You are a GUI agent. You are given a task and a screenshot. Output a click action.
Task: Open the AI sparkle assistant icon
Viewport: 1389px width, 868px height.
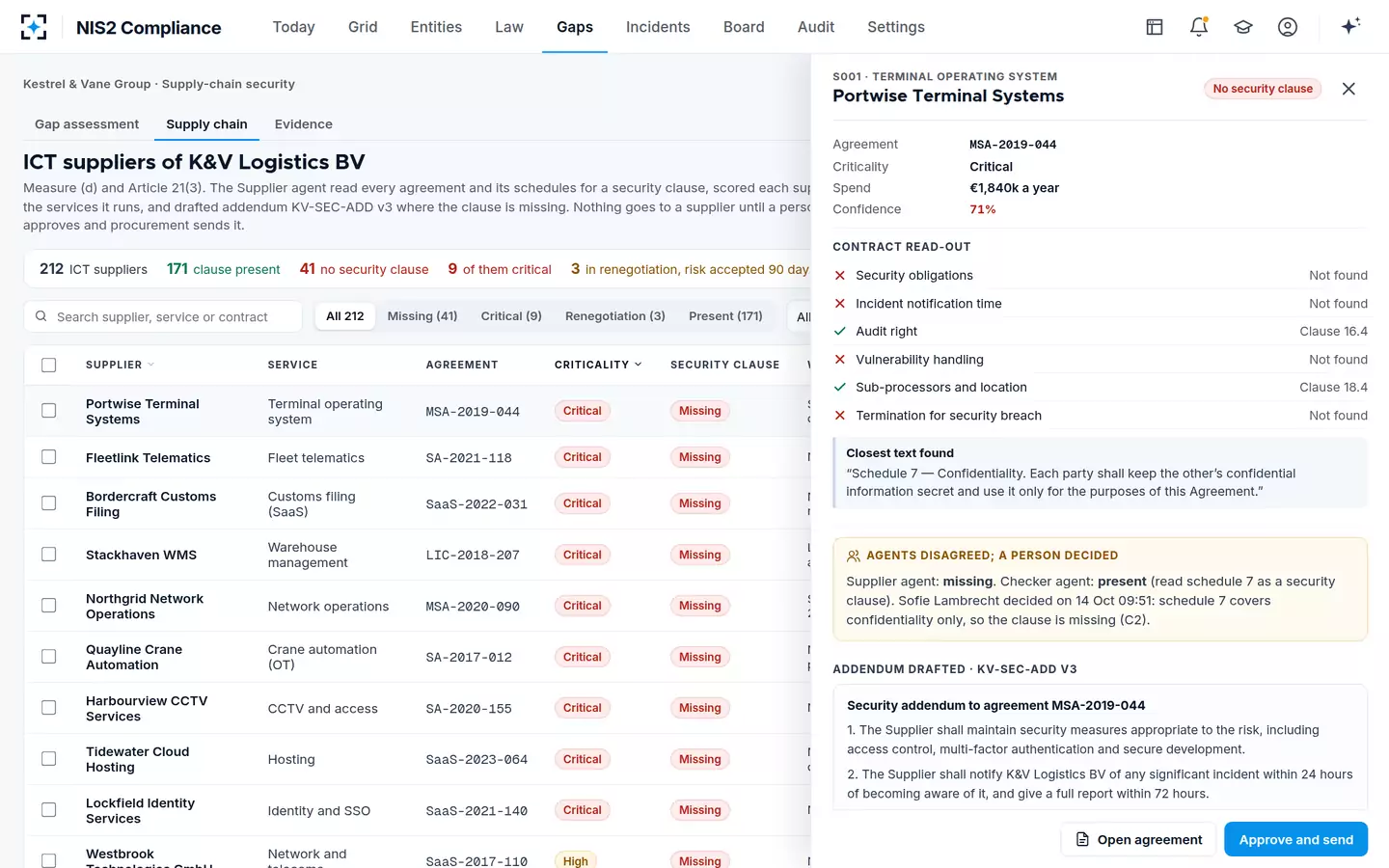click(1350, 26)
